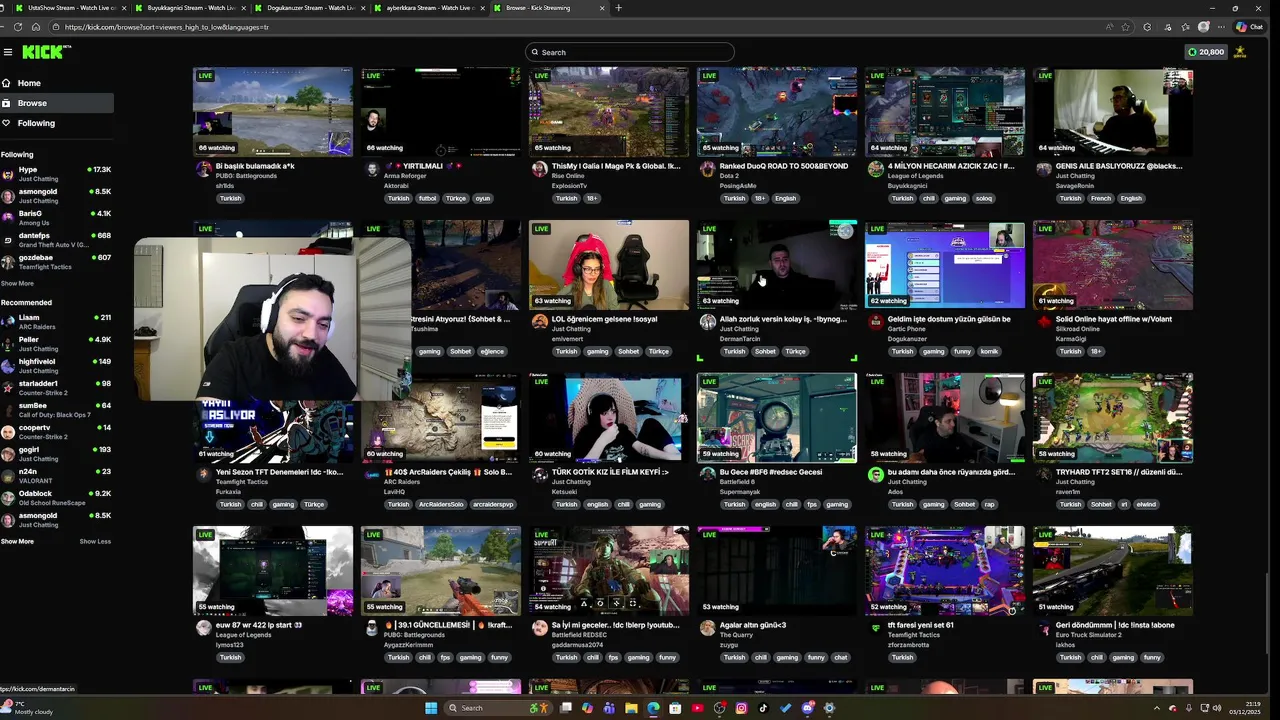Open 'Ranked DuoQ ROAD TO 500' stream thumbnail
1280x720 pixels.
777,111
